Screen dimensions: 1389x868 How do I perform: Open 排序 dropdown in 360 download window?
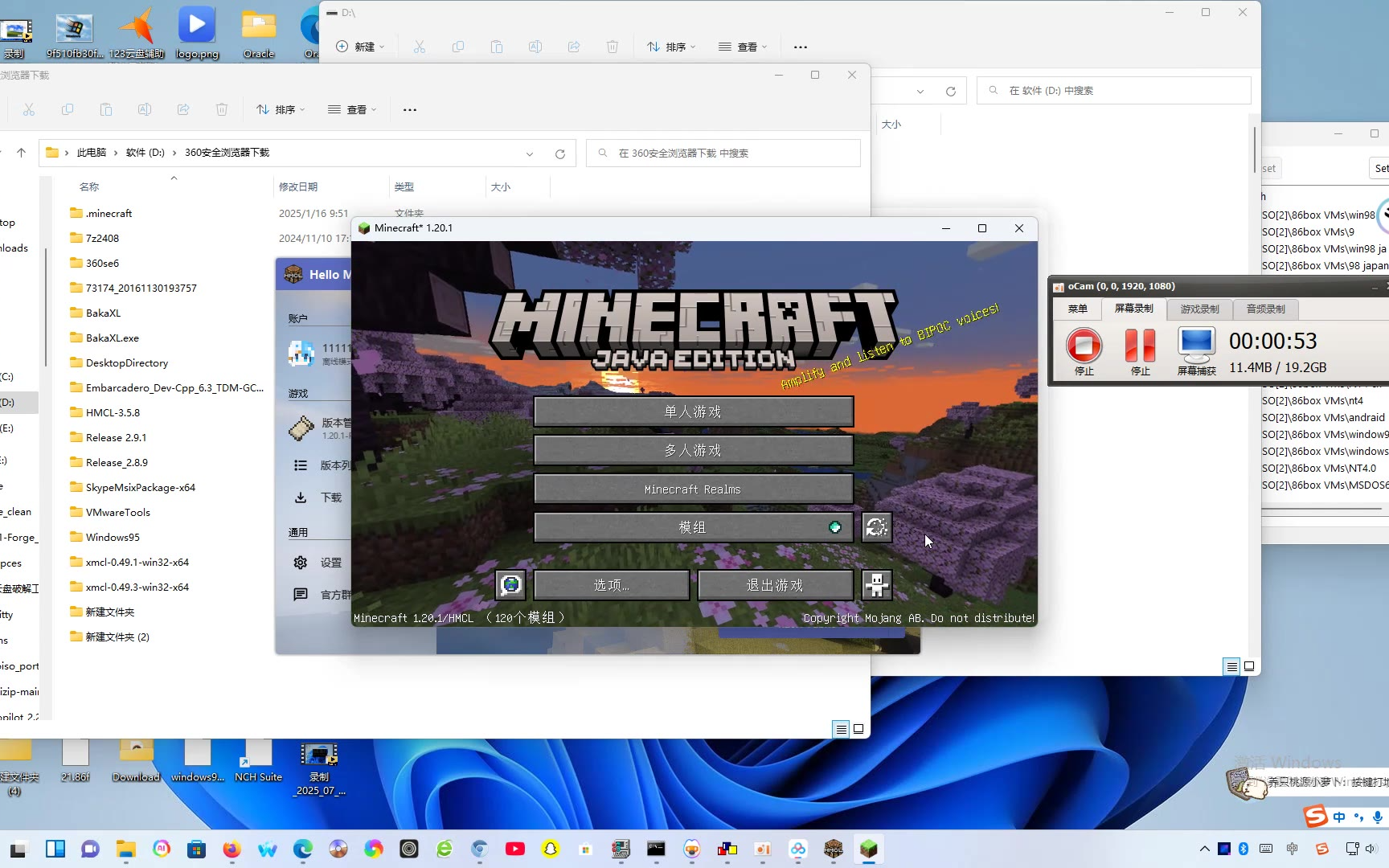tap(280, 109)
